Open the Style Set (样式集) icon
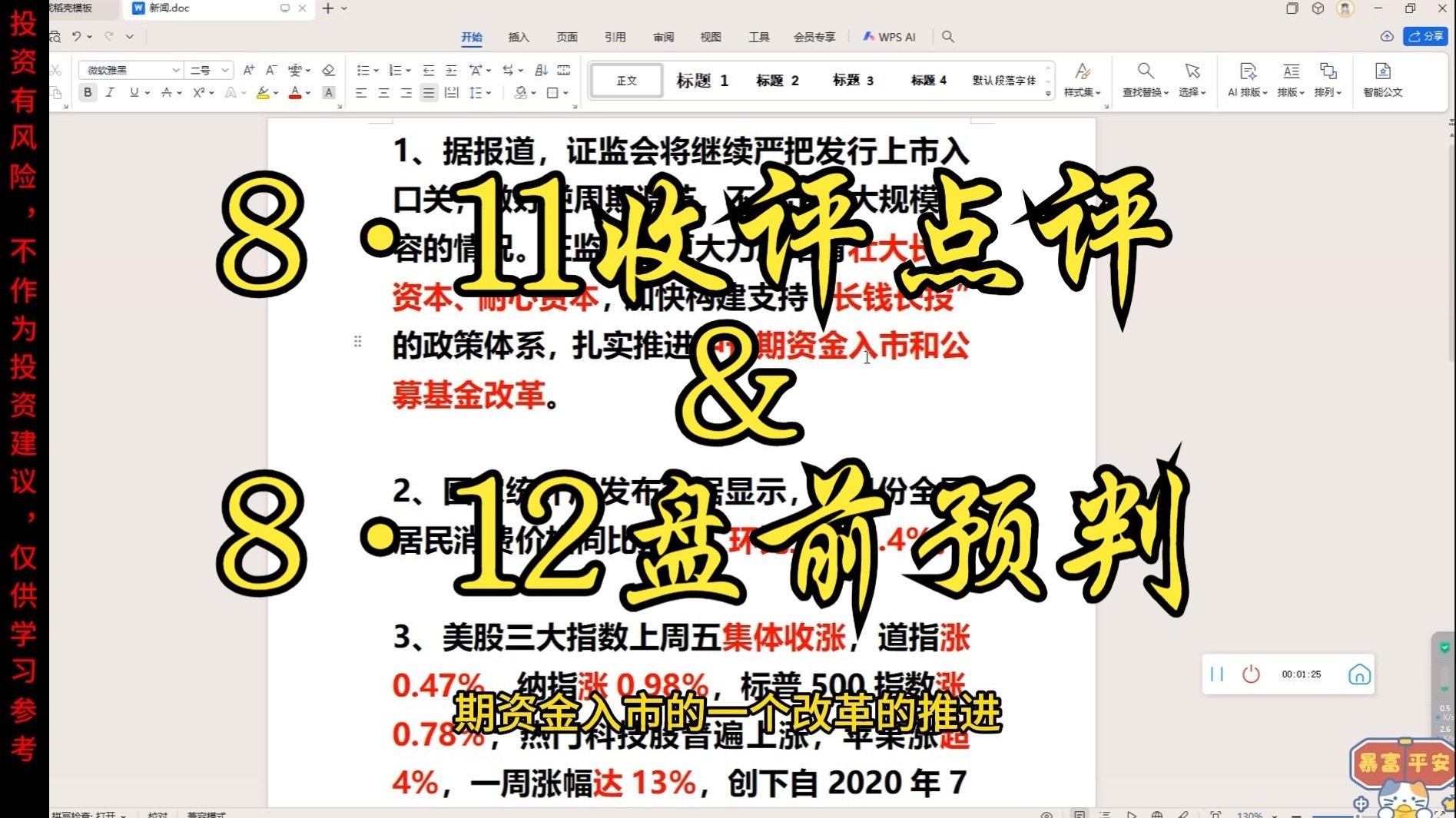 click(x=1082, y=81)
